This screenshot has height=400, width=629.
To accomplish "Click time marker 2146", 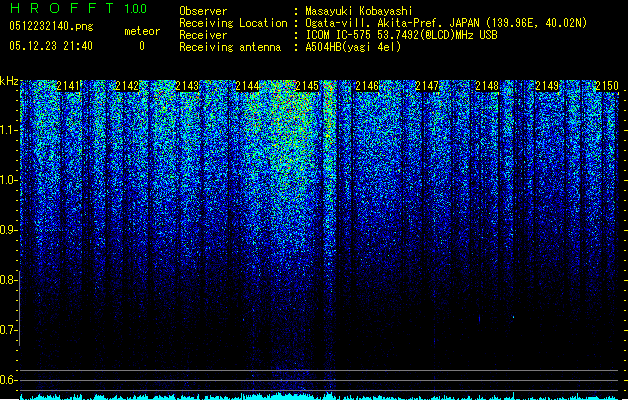I will tap(367, 86).
